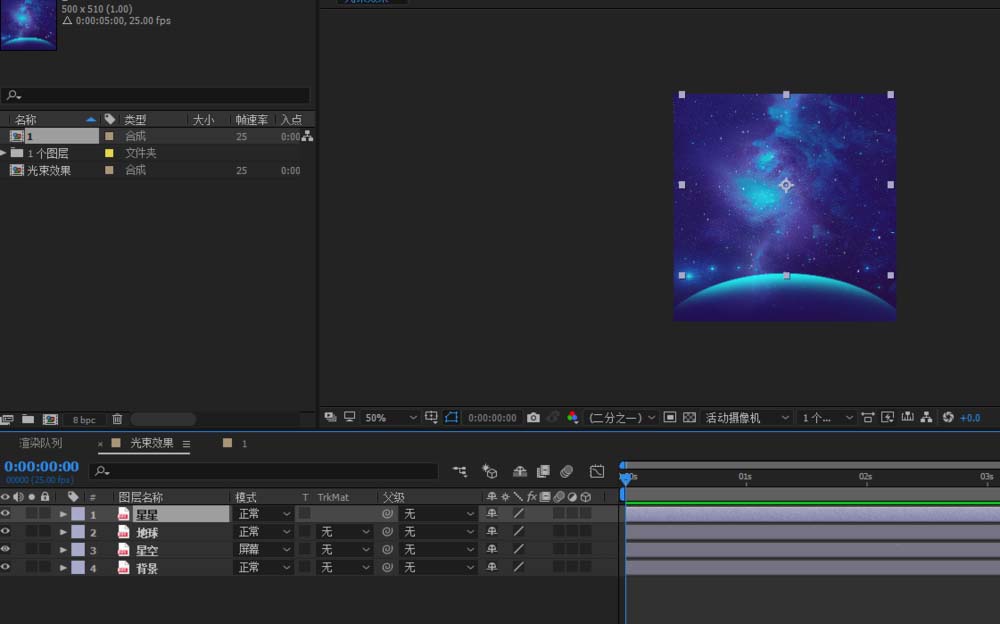Open the blend mode dropdown for 星空 layer

pyautogui.click(x=264, y=549)
